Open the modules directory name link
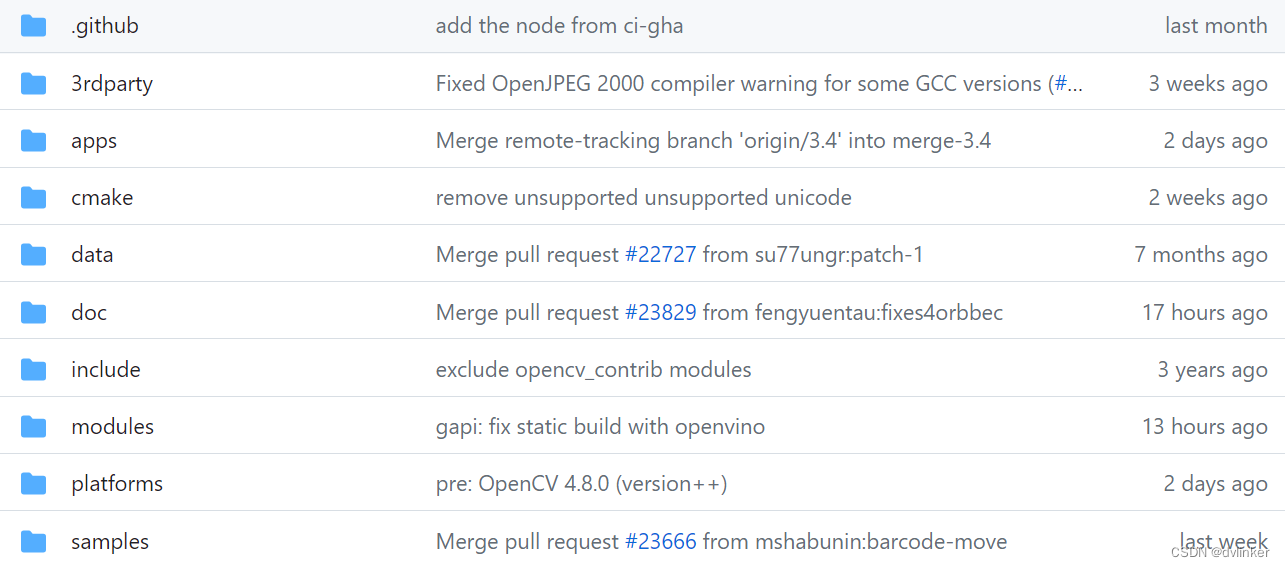The height and width of the screenshot is (567, 1285). click(x=112, y=427)
